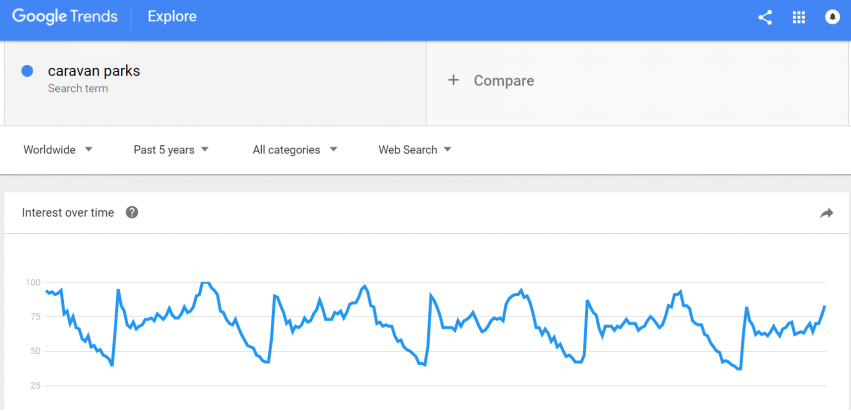Open the Google apps grid icon
The width and height of the screenshot is (851, 411).
click(x=798, y=17)
